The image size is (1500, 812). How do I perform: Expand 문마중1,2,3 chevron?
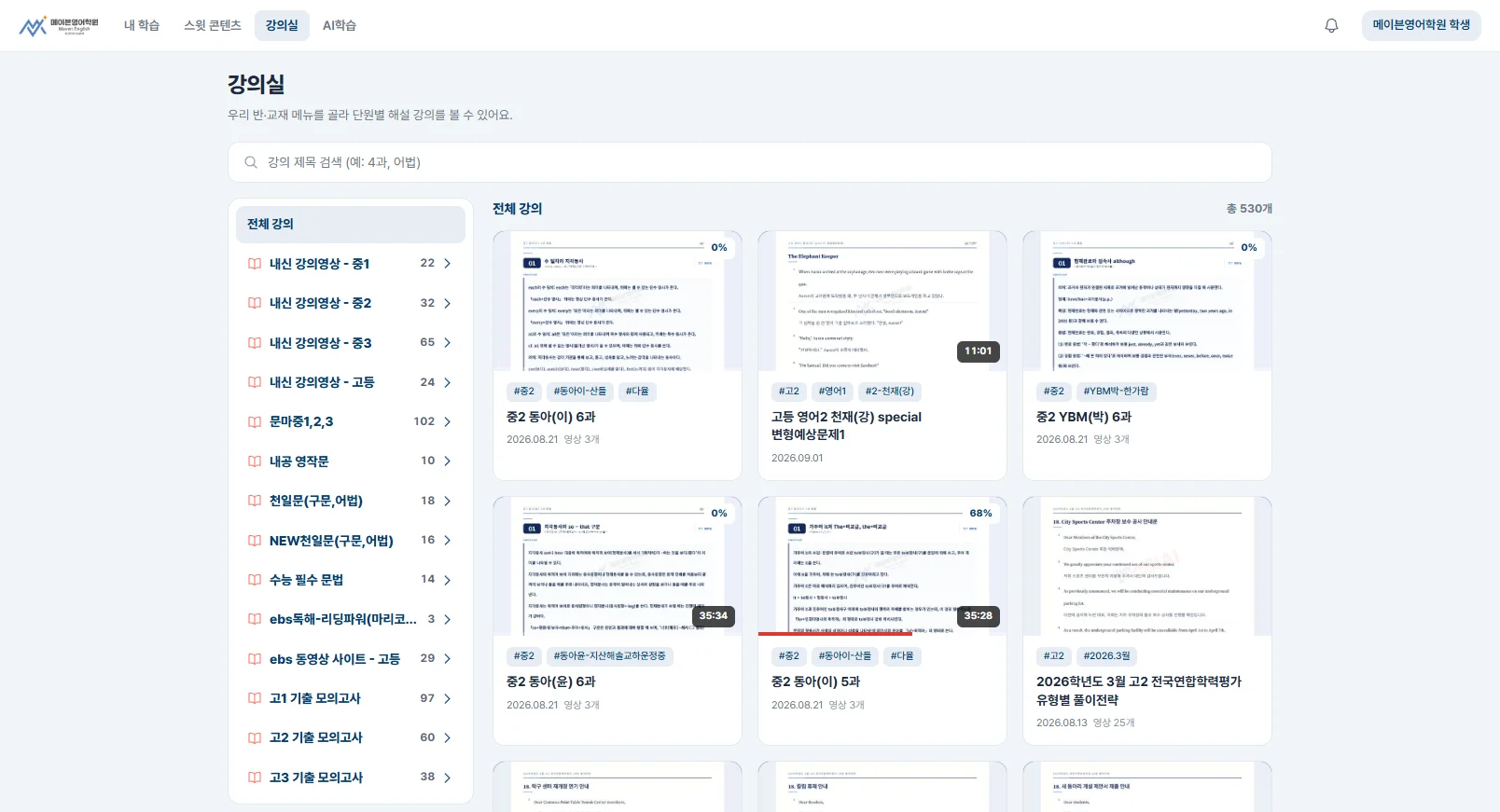coord(448,421)
